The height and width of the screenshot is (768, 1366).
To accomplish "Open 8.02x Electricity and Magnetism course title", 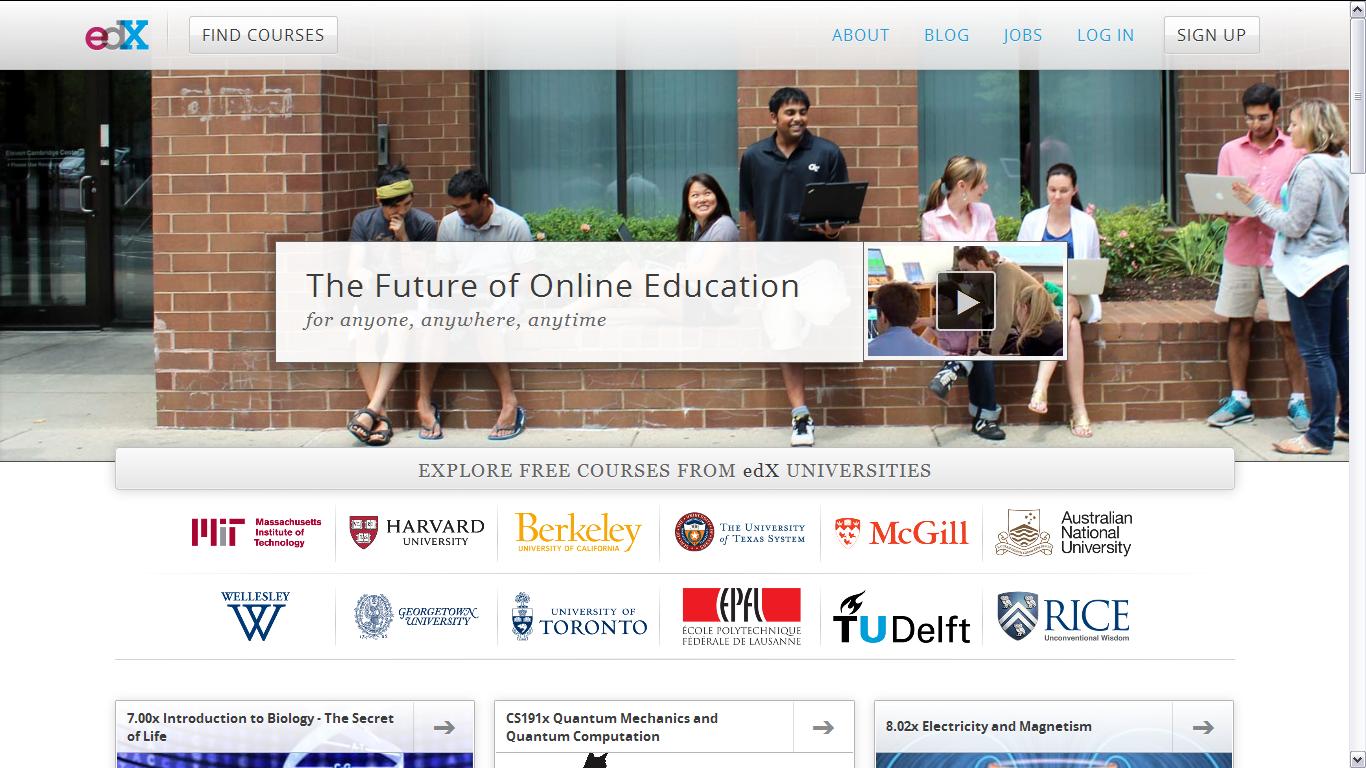I will pos(989,727).
